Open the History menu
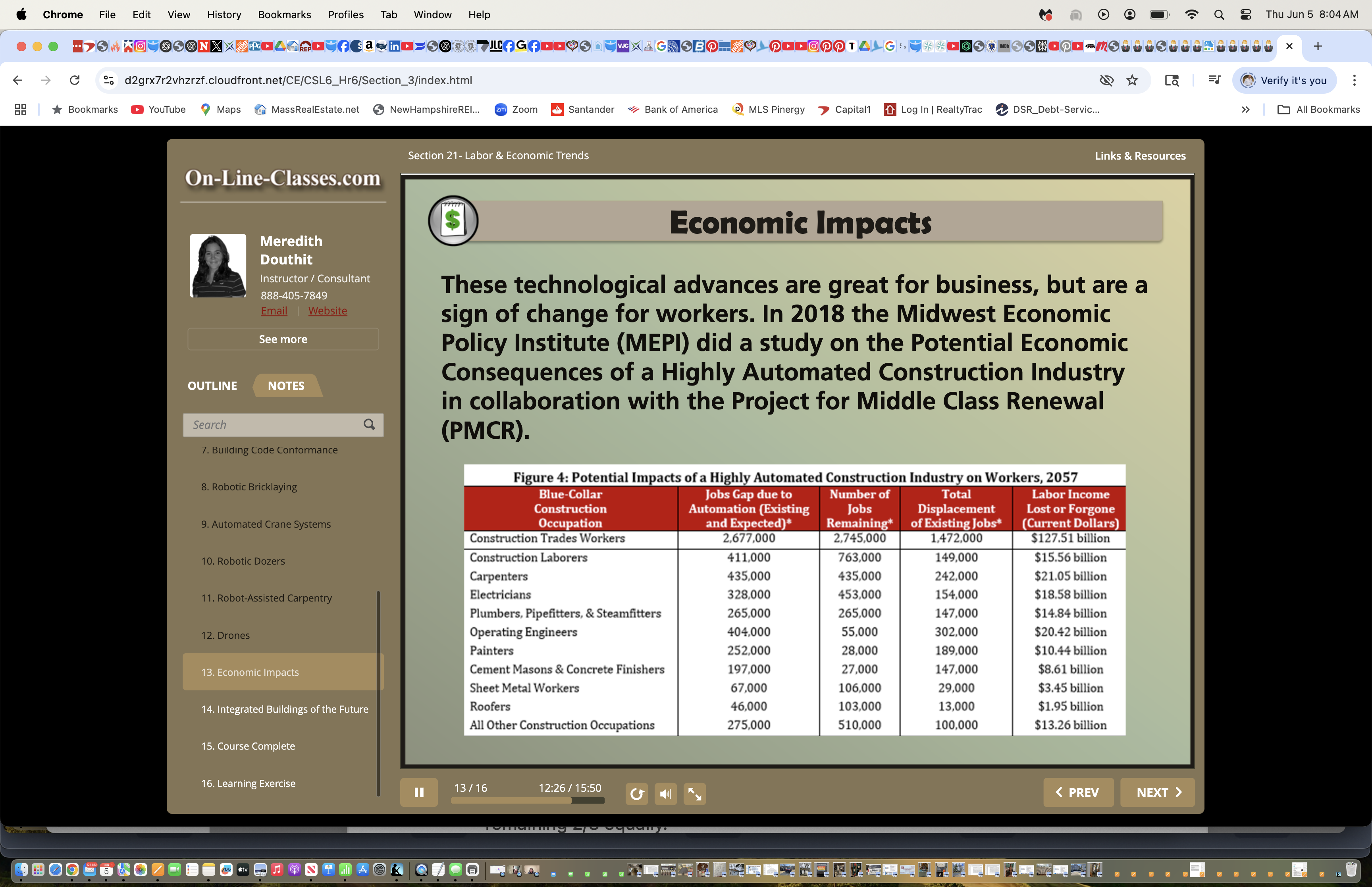The height and width of the screenshot is (887, 1372). tap(224, 14)
